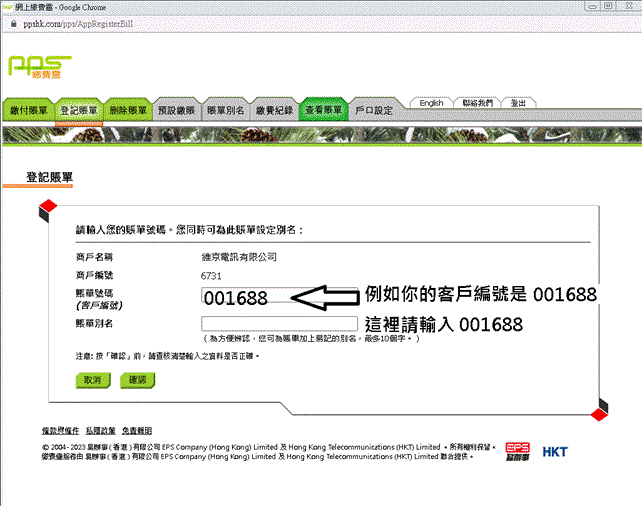Switch language to English

click(431, 103)
